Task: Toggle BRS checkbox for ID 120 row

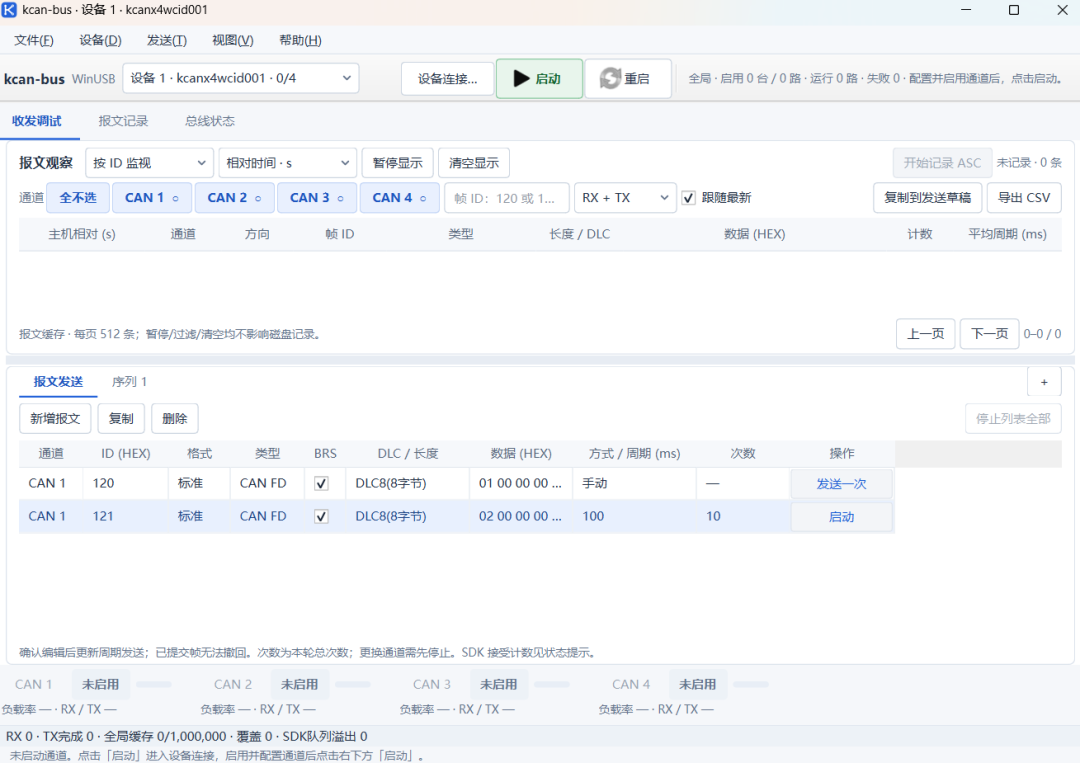Action: 321,483
